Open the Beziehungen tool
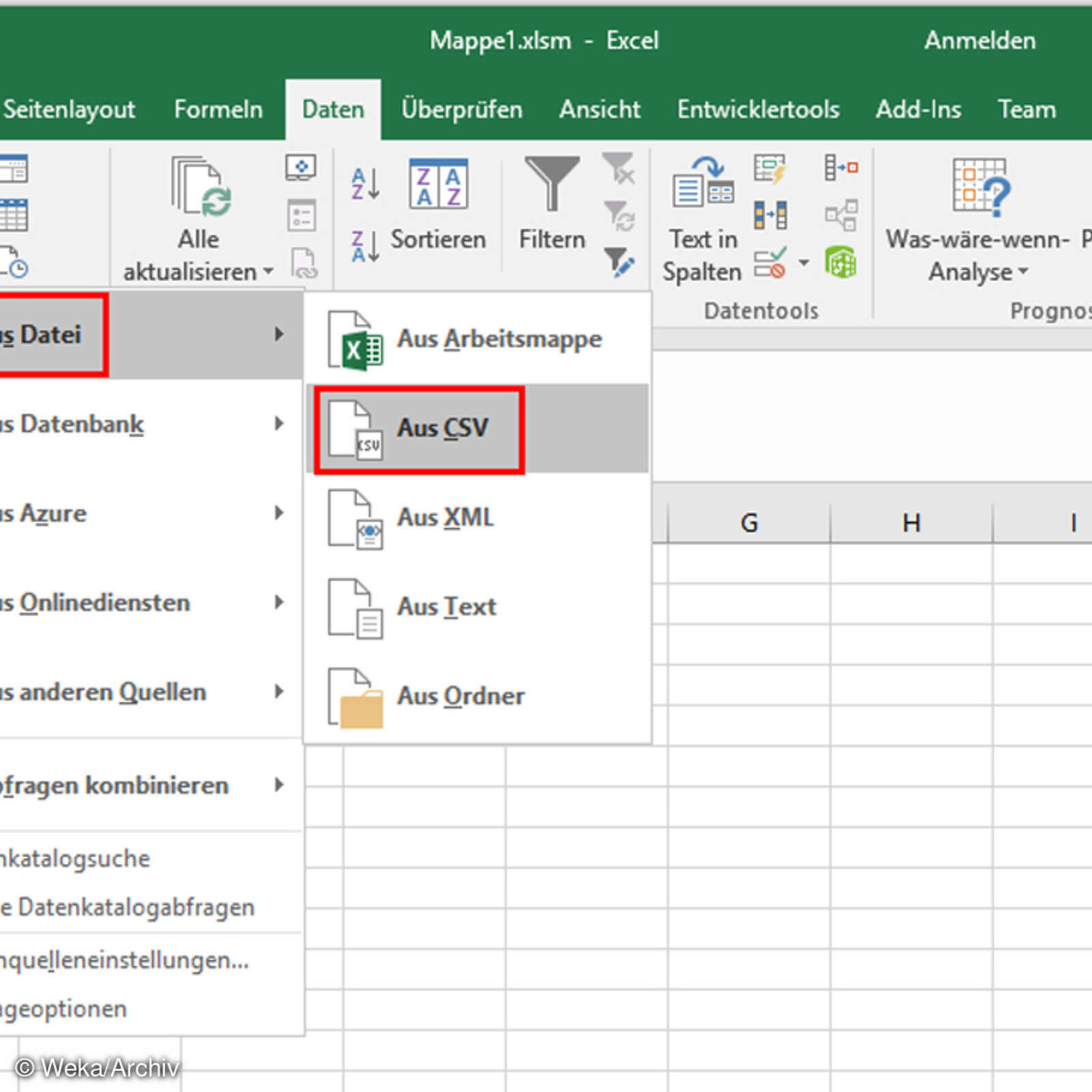Image resolution: width=1092 pixels, height=1092 pixels. [842, 214]
